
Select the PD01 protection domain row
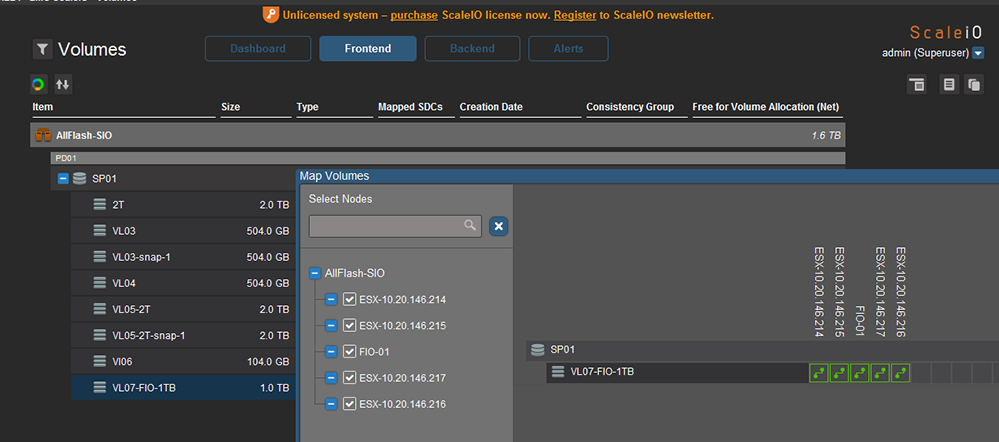point(448,158)
